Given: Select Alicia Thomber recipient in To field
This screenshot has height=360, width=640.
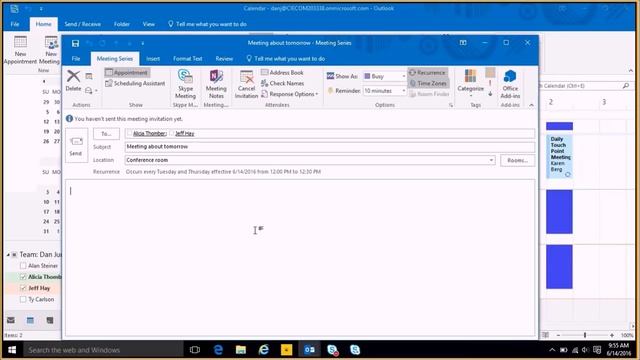Looking at the screenshot, I should point(149,133).
